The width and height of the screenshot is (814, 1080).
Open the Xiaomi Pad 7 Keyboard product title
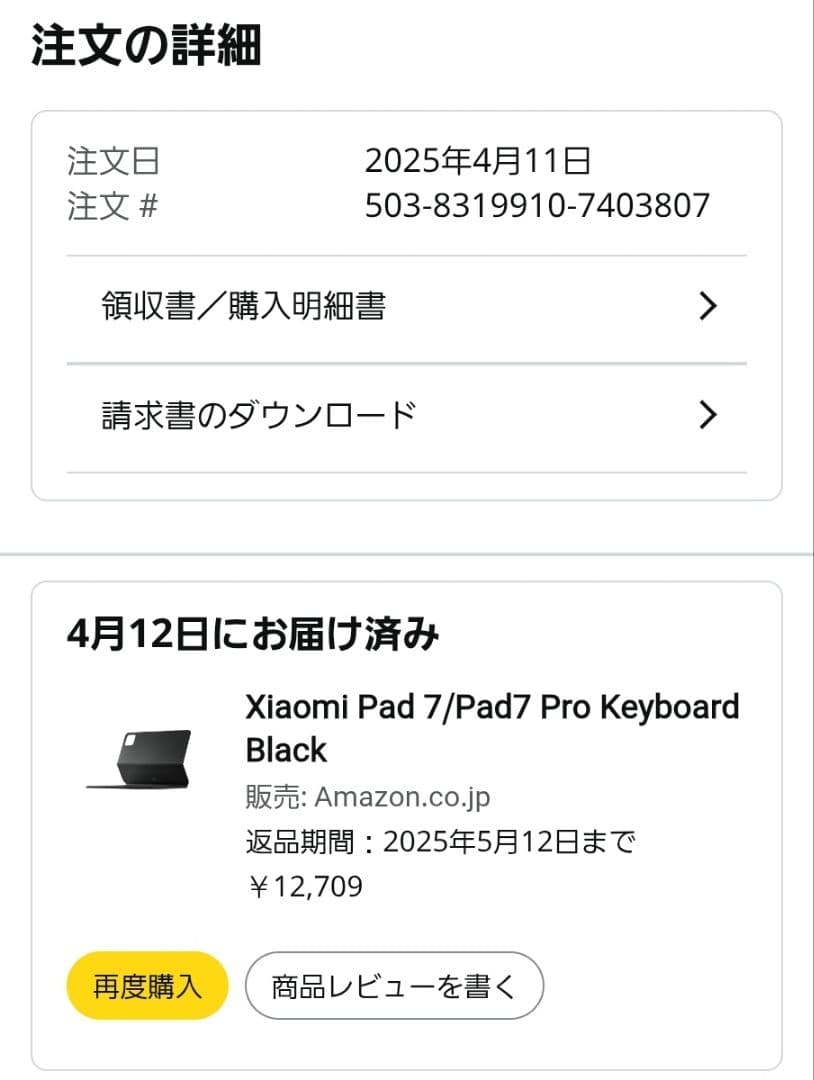click(x=490, y=728)
